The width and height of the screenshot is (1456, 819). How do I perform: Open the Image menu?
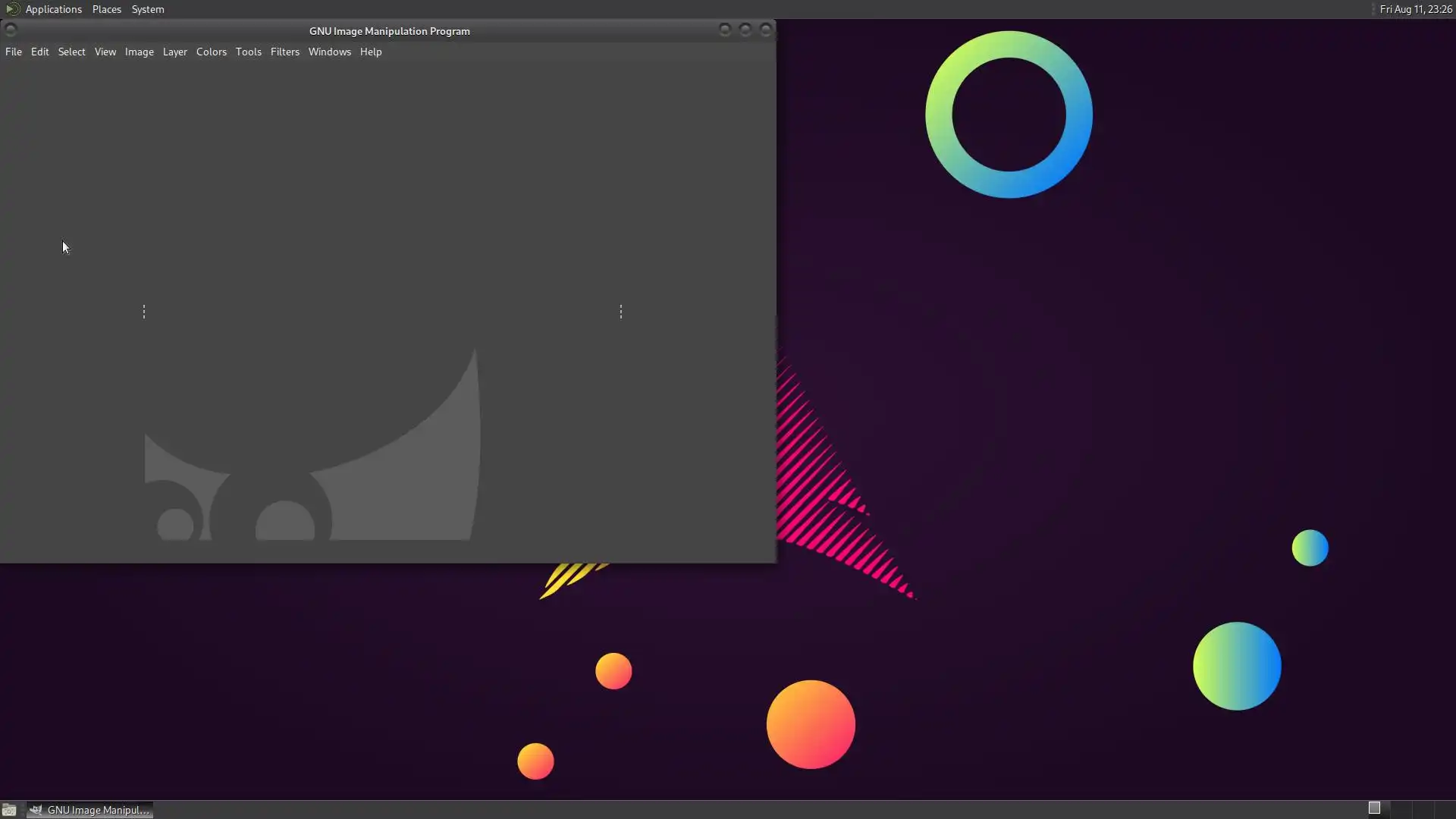pos(139,52)
